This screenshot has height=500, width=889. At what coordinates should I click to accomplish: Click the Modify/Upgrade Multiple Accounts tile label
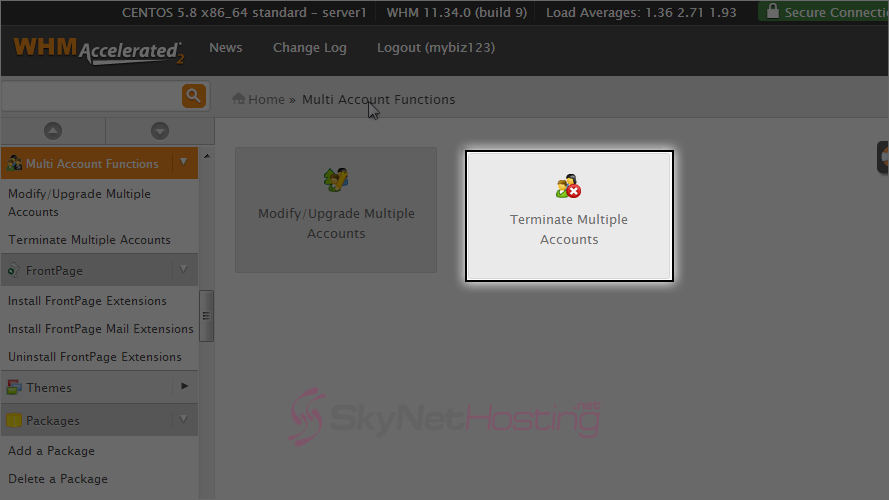tap(336, 223)
